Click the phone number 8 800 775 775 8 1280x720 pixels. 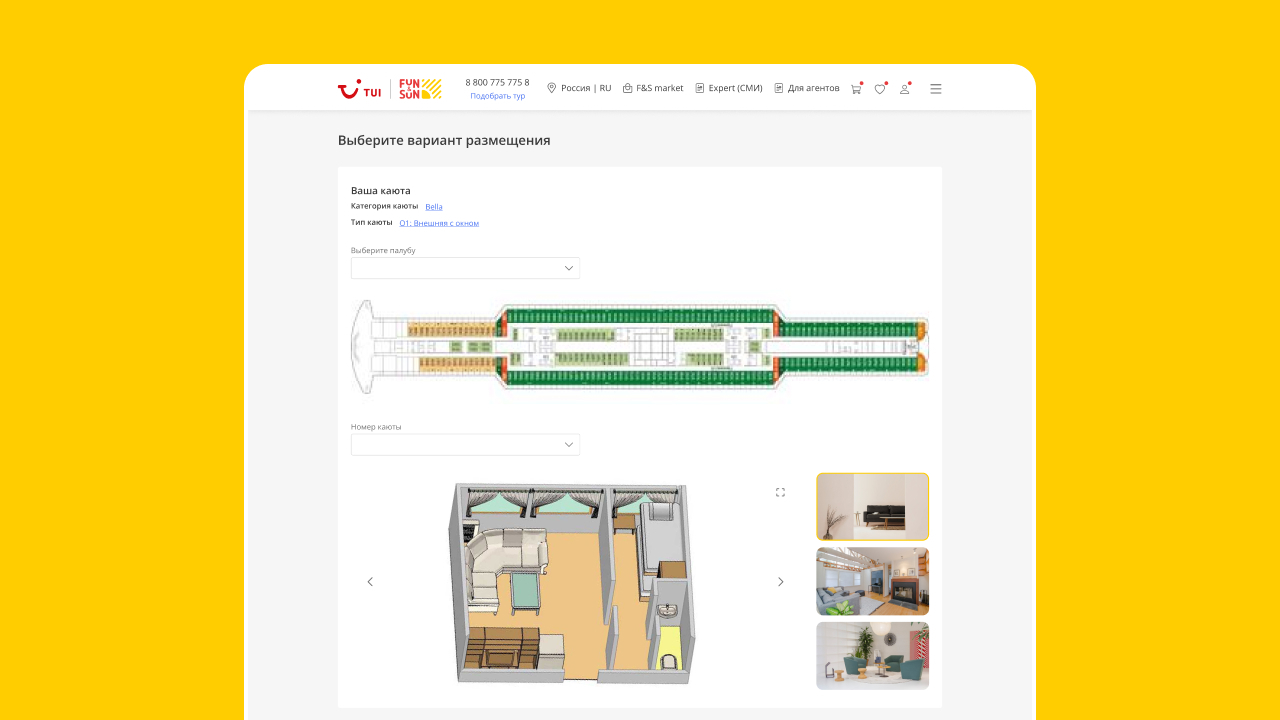click(x=497, y=82)
